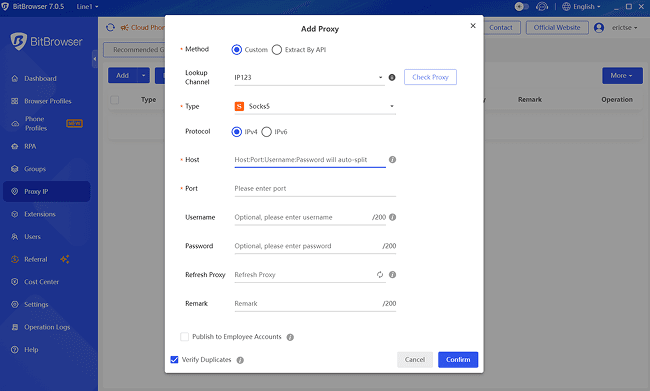Click the Proxy IP location pin icon

pyautogui.click(x=15, y=192)
